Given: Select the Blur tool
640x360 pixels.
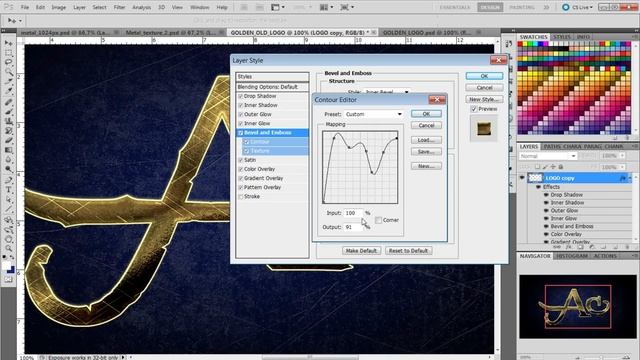Looking at the screenshot, I should tap(9, 160).
